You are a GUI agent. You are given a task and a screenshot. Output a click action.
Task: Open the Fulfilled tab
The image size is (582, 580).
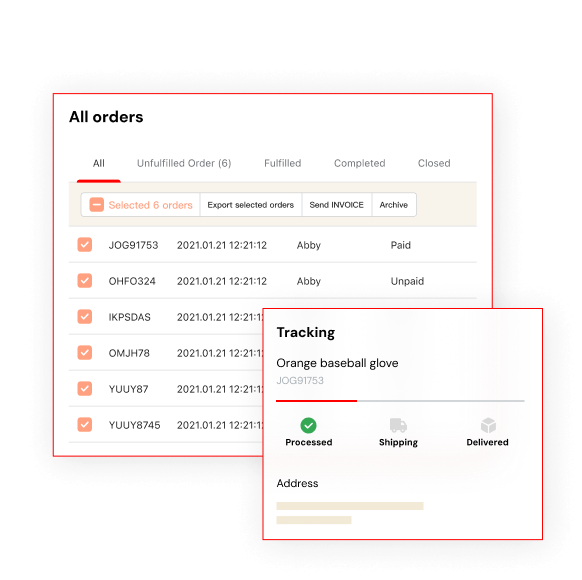coord(282,163)
